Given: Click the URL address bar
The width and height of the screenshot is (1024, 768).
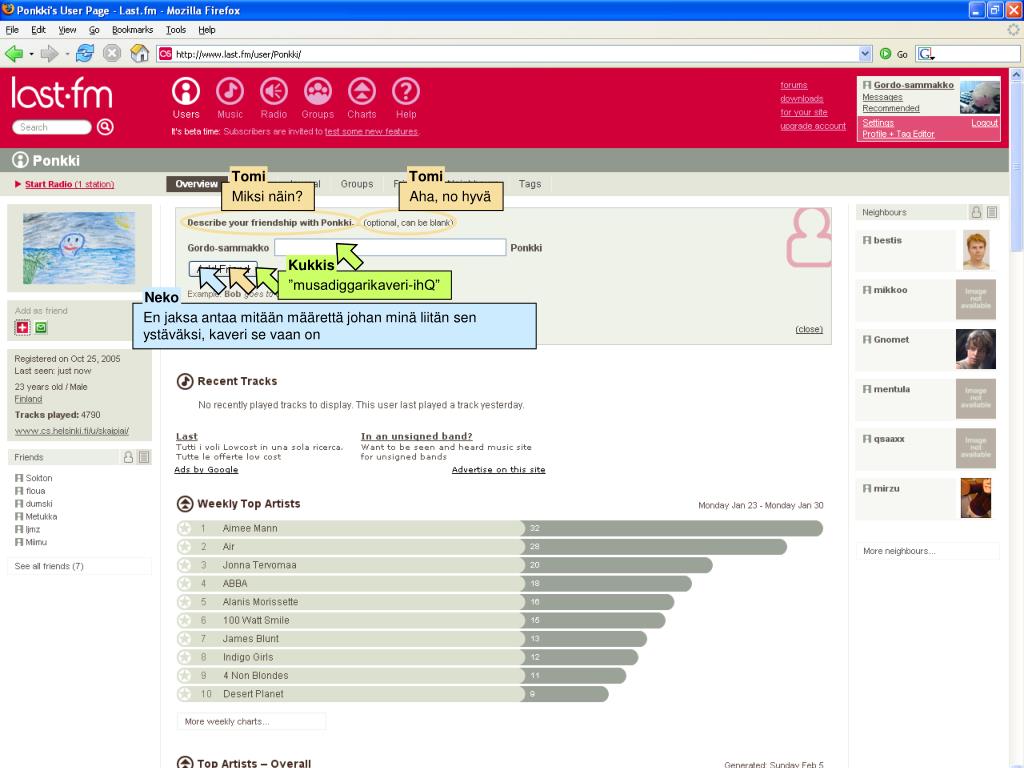Looking at the screenshot, I should coord(507,54).
